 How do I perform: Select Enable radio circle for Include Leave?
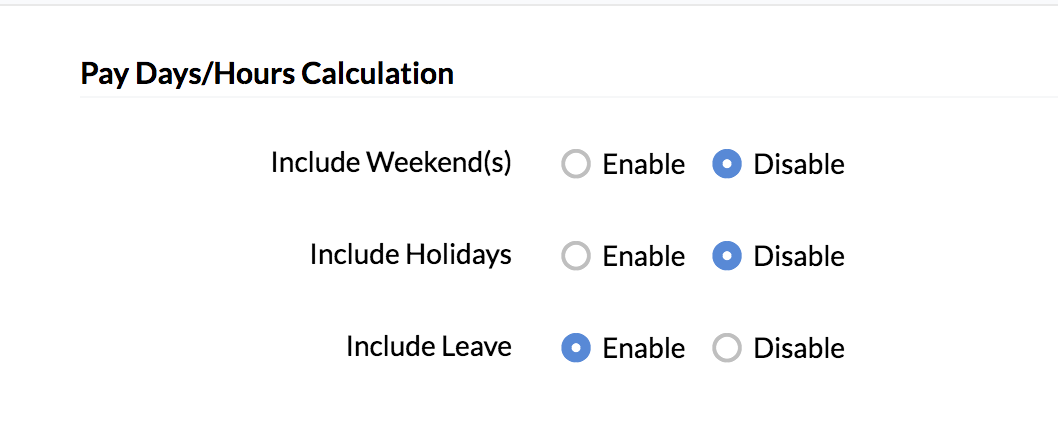pos(576,348)
